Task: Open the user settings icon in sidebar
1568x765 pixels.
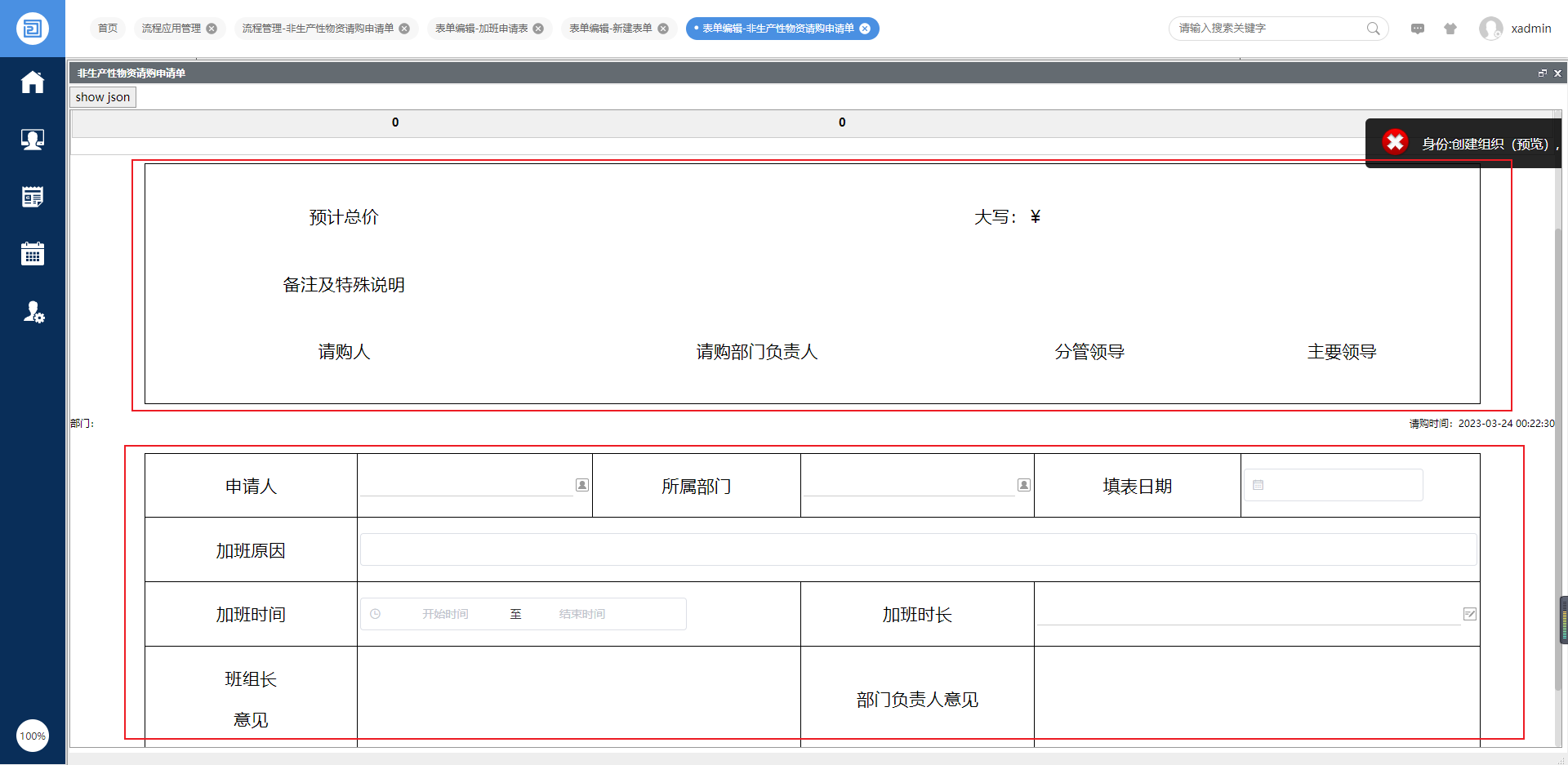Action: (x=33, y=312)
